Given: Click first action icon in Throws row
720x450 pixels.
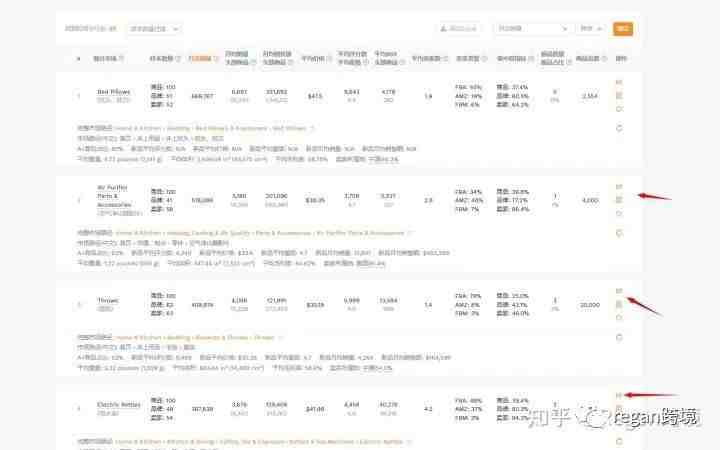Looking at the screenshot, I should pyautogui.click(x=619, y=291).
